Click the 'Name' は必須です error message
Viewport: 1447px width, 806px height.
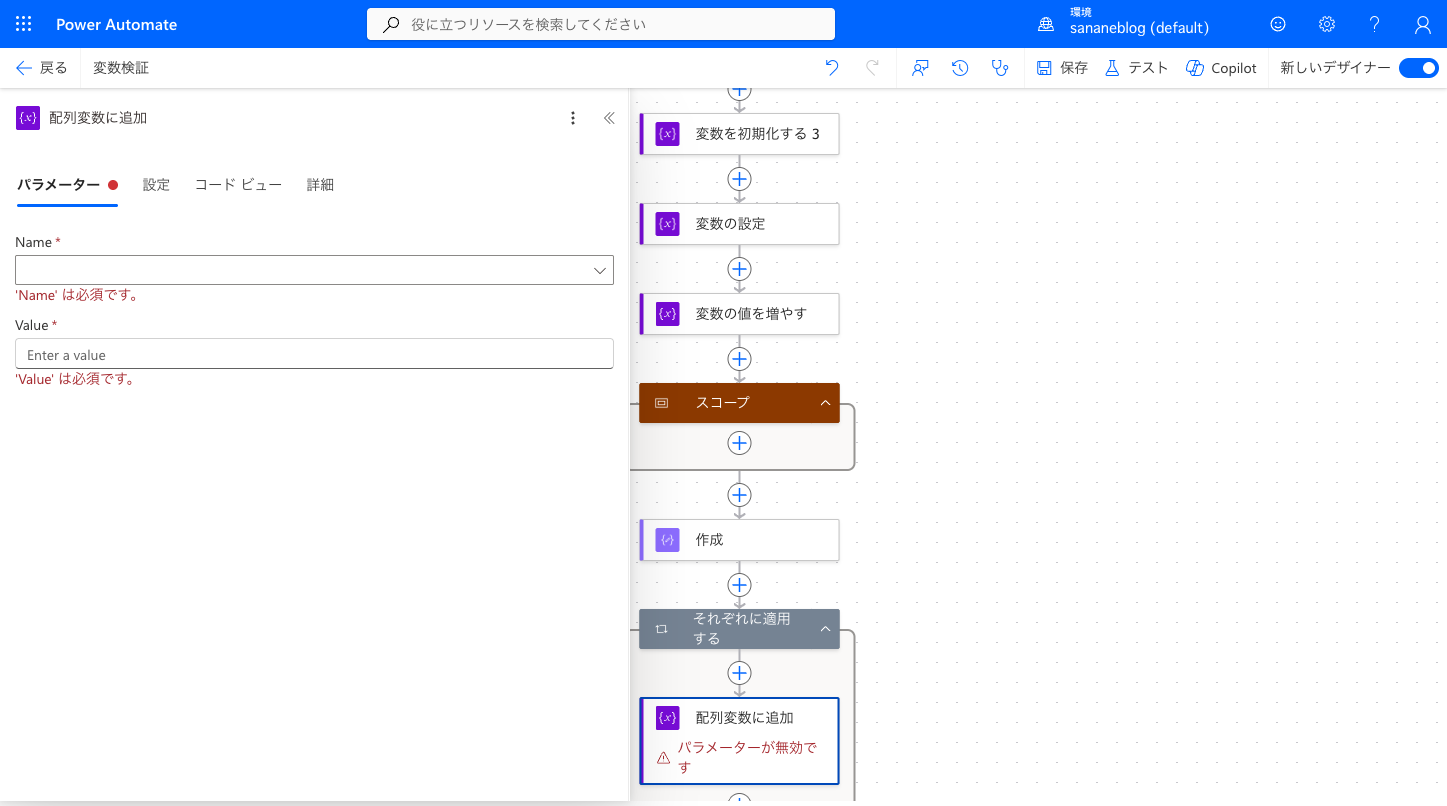click(x=77, y=295)
